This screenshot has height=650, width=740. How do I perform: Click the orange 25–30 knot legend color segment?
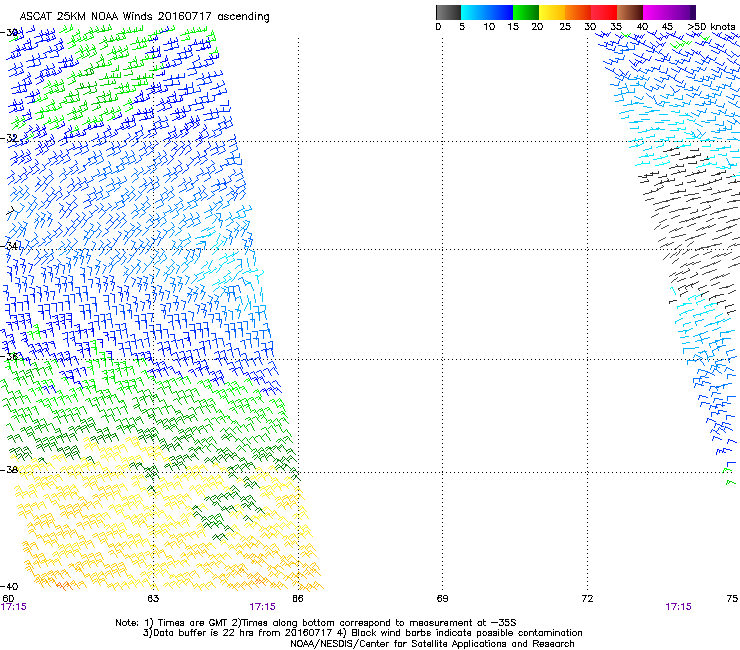[578, 12]
